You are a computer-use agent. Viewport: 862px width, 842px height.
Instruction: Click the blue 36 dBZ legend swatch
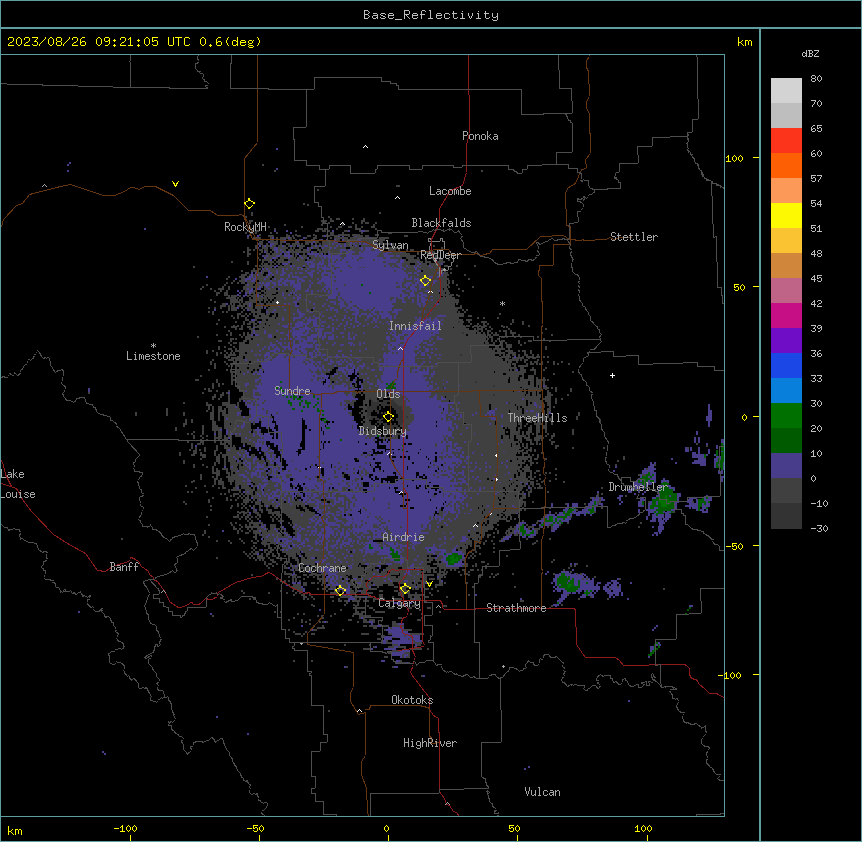pos(786,365)
